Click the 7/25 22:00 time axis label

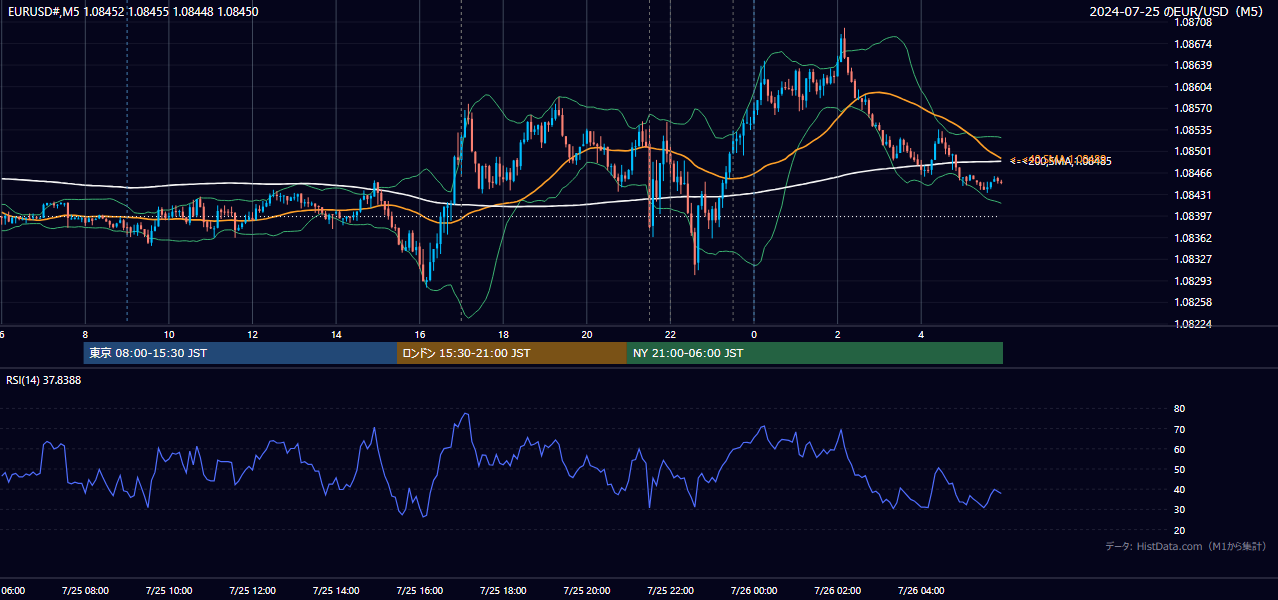pos(670,590)
